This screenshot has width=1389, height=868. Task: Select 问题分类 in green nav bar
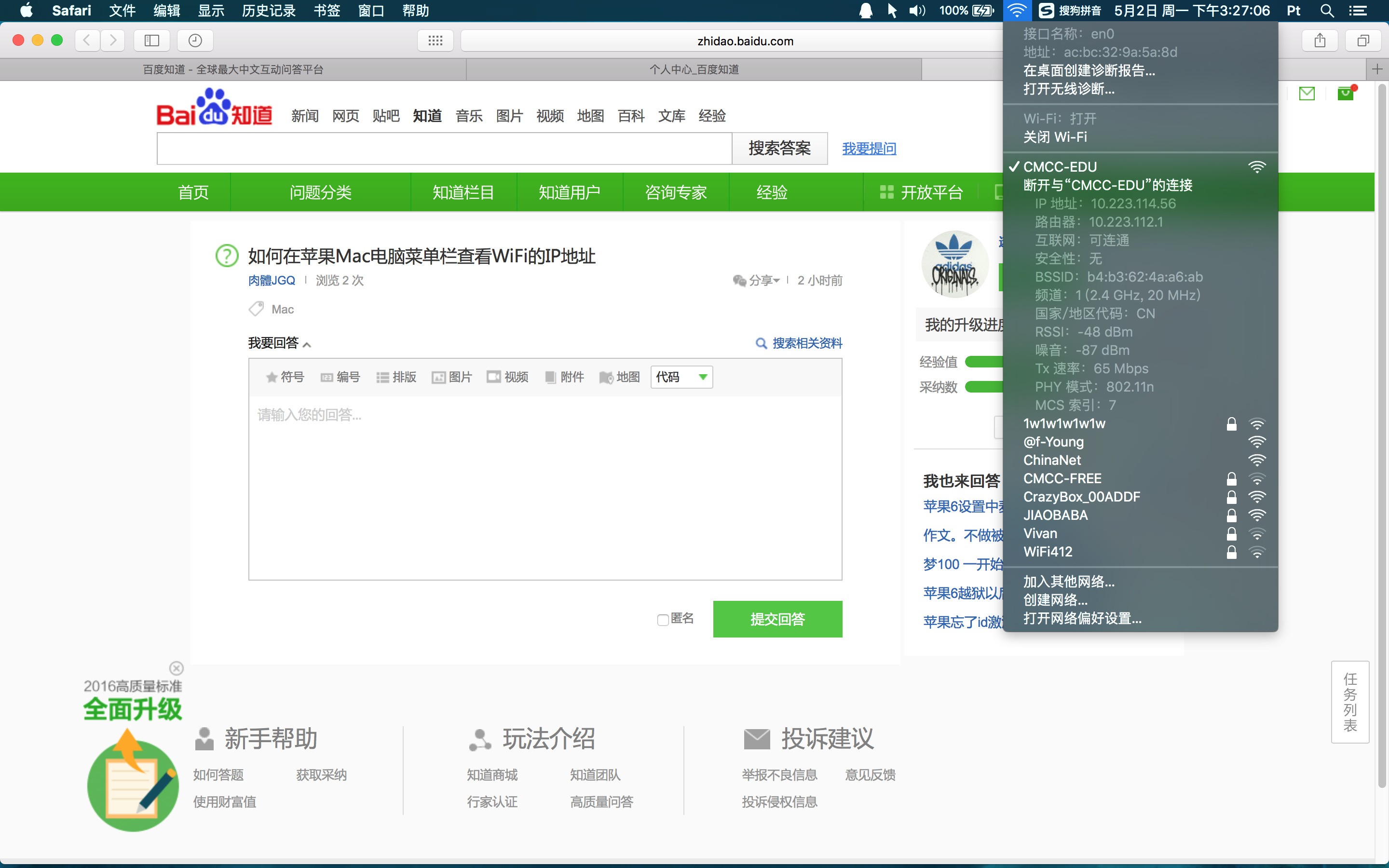(x=320, y=192)
